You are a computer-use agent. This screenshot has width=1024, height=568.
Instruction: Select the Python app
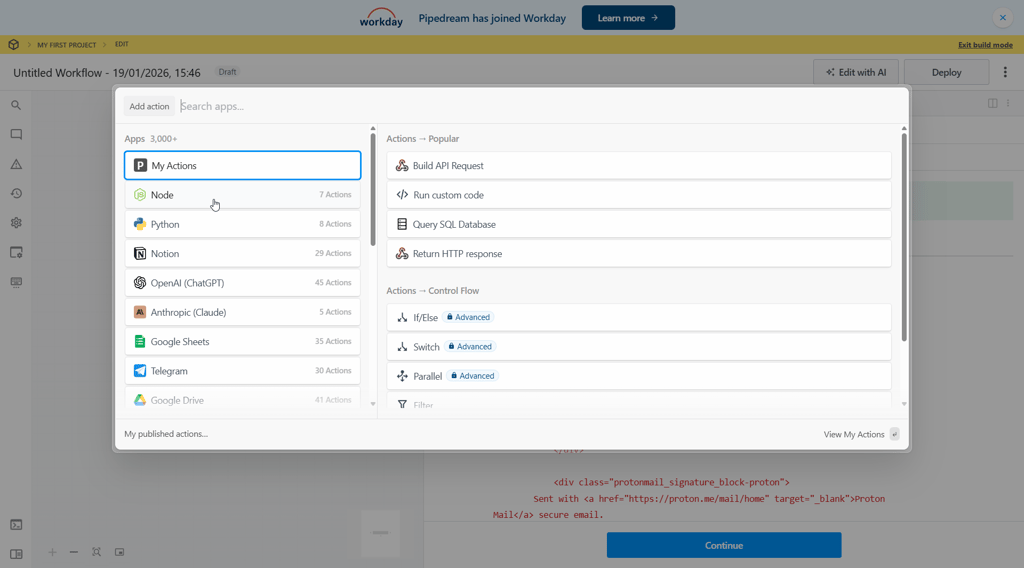pyautogui.click(x=242, y=224)
